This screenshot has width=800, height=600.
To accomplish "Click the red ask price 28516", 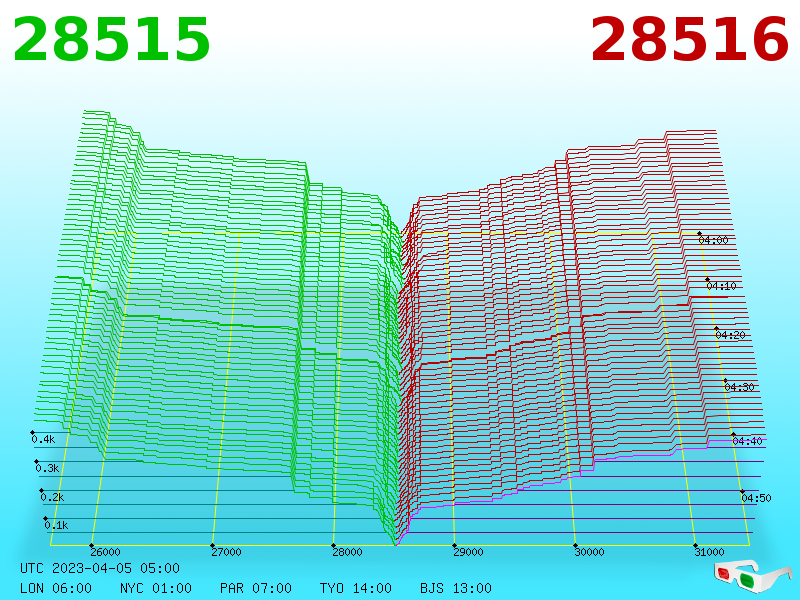I will (x=689, y=40).
